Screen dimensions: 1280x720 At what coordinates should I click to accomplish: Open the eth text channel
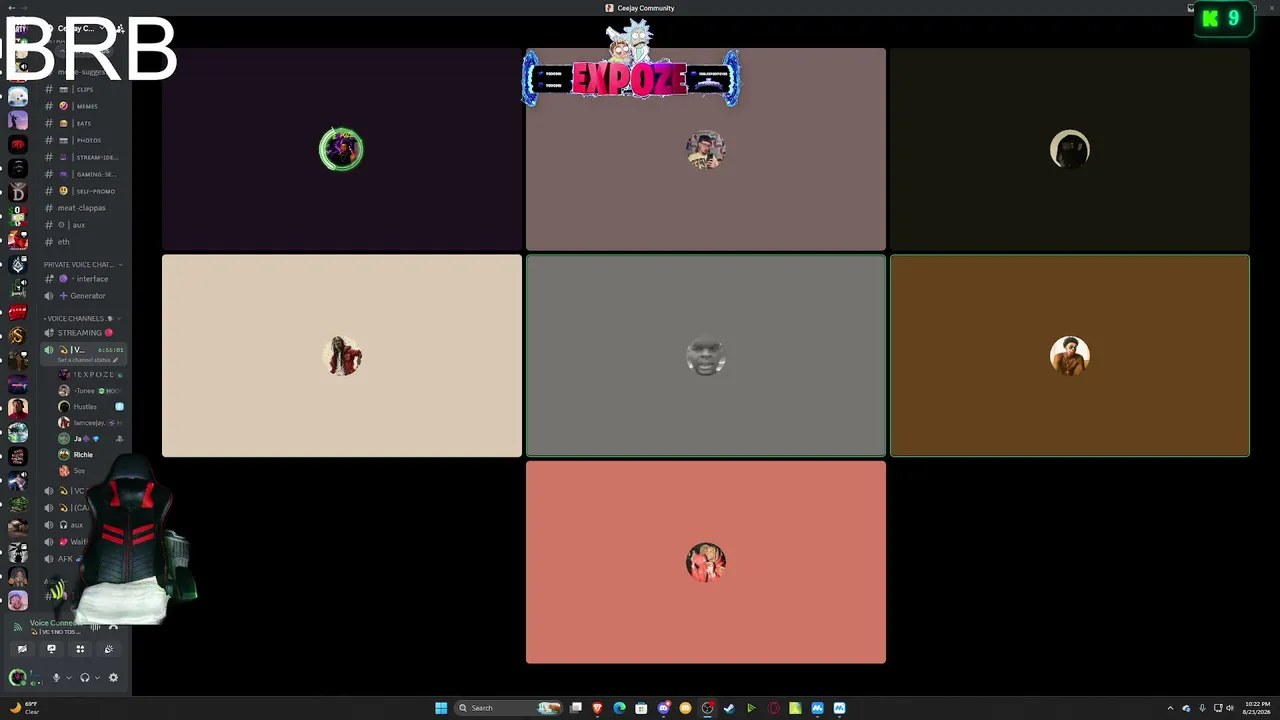click(x=85, y=242)
